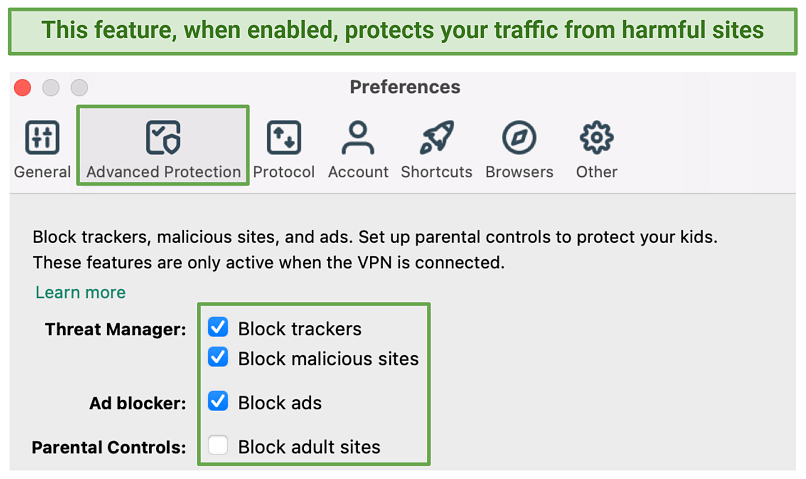Open the Other gear icon
The width and height of the screenshot is (806, 479).
[x=596, y=138]
